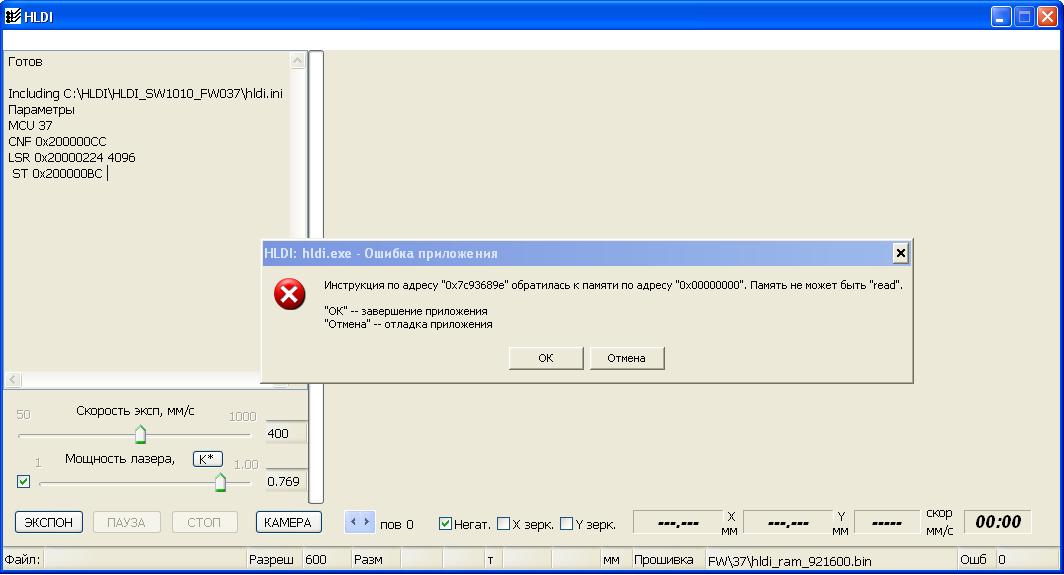The image size is (1064, 575).
Task: Click the log panel scroll left arrow
Action: pyautogui.click(x=13, y=379)
